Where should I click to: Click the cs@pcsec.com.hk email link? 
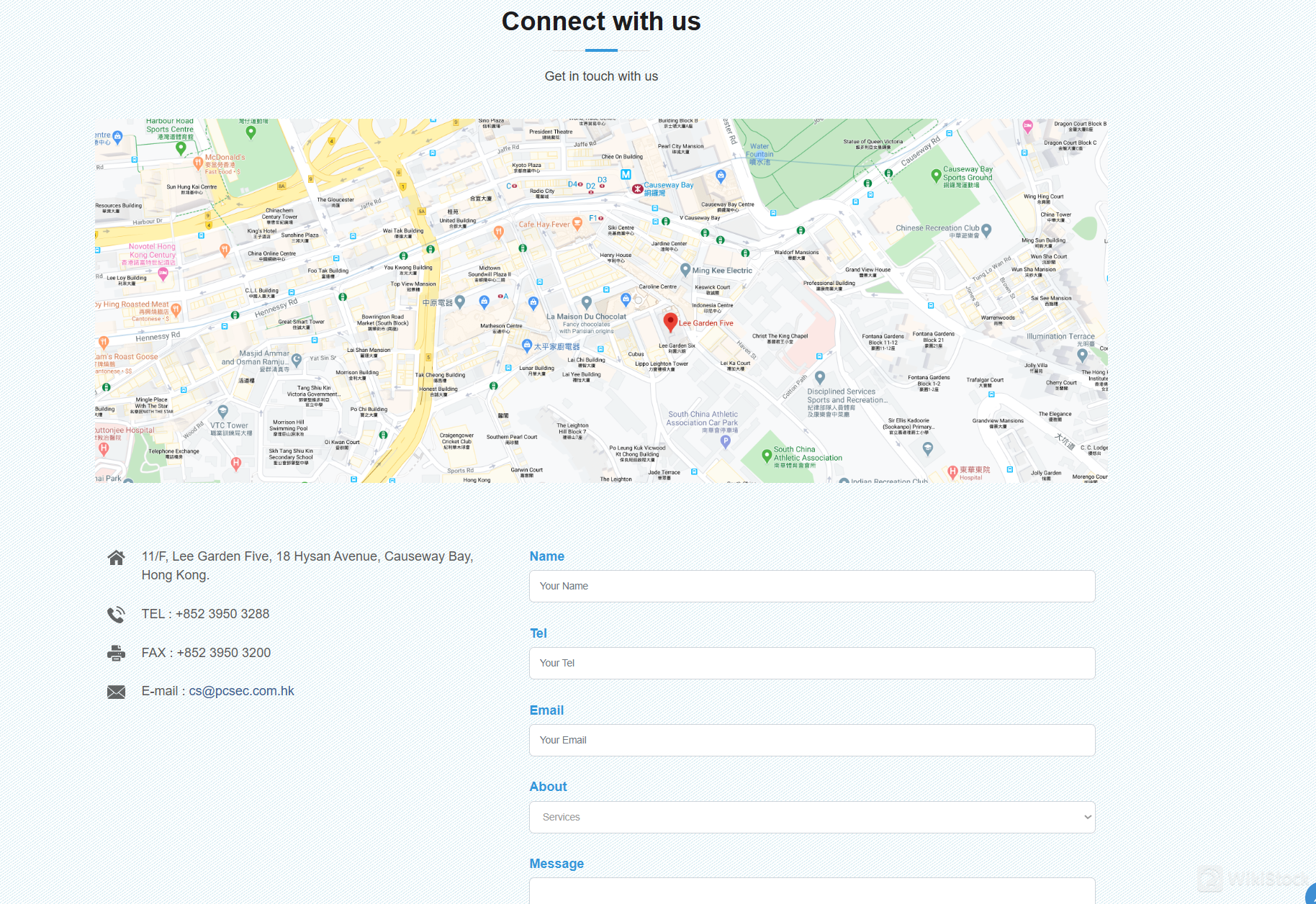click(241, 690)
